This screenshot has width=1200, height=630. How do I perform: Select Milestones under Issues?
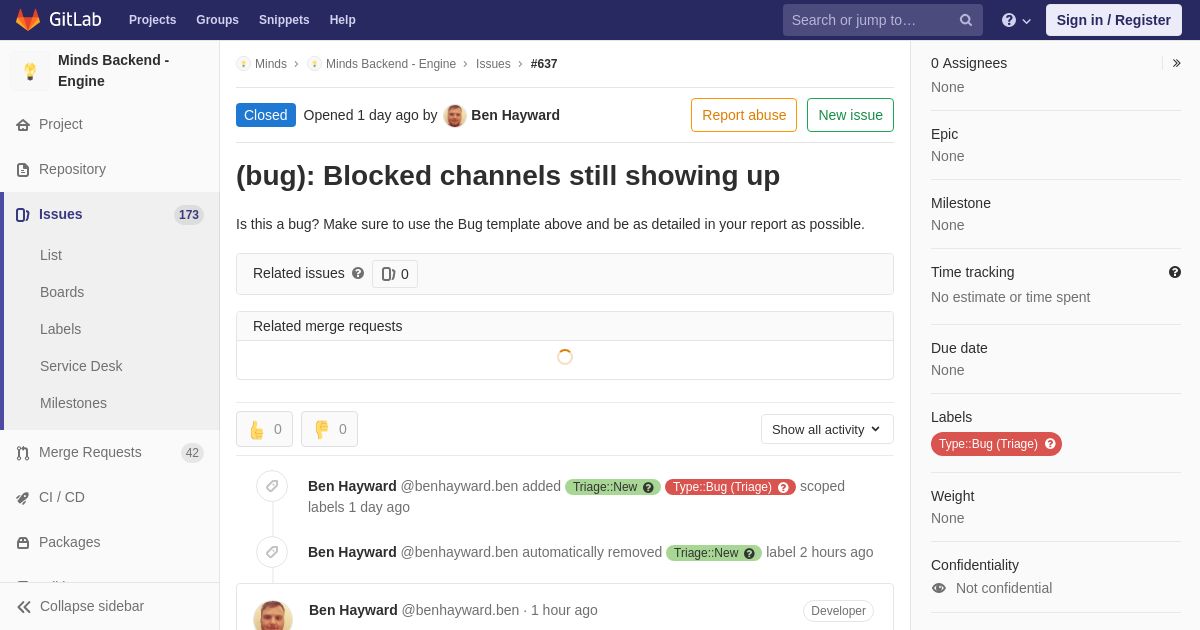(x=73, y=403)
